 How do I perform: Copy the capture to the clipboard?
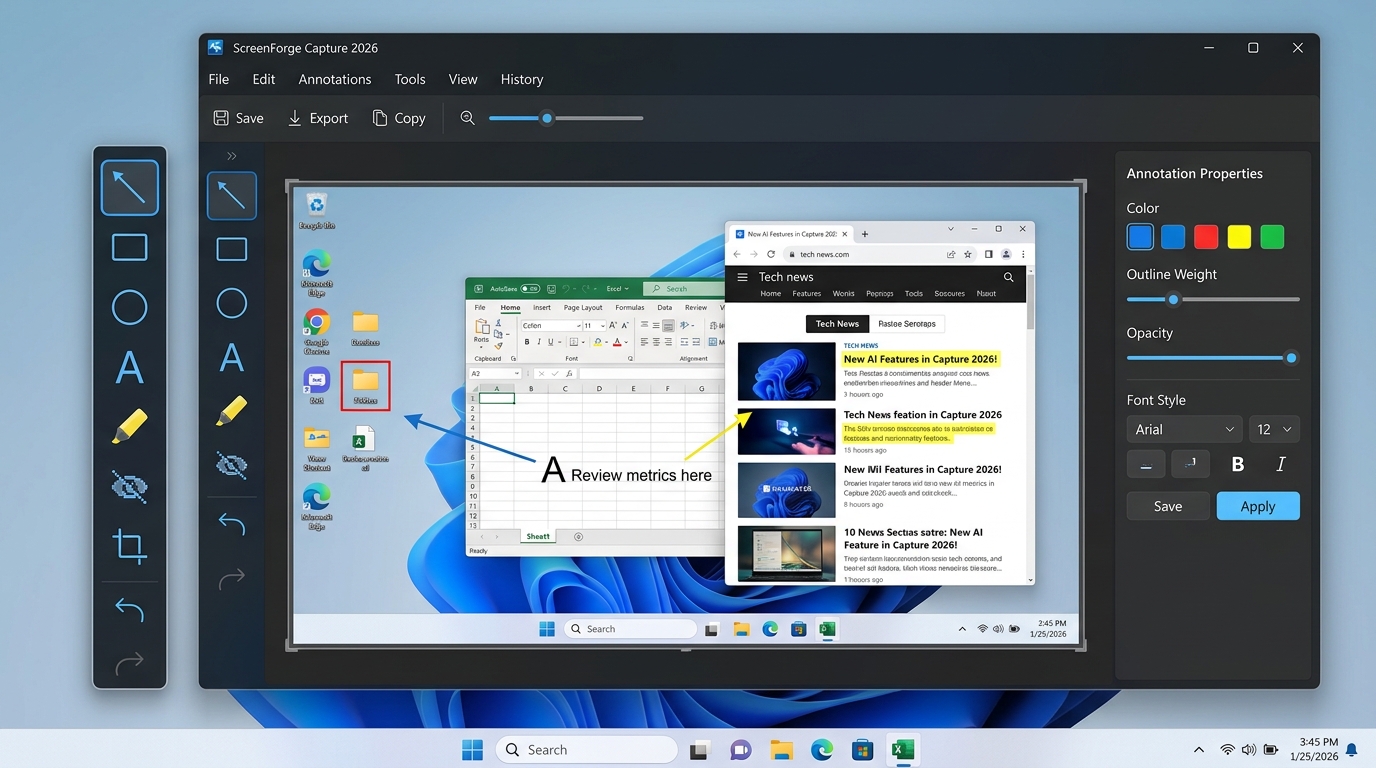pyautogui.click(x=399, y=118)
